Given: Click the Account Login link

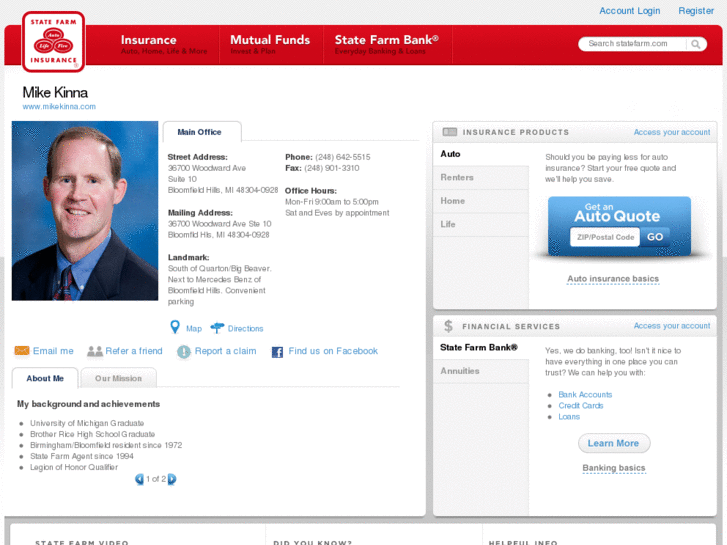Looking at the screenshot, I should coord(629,11).
